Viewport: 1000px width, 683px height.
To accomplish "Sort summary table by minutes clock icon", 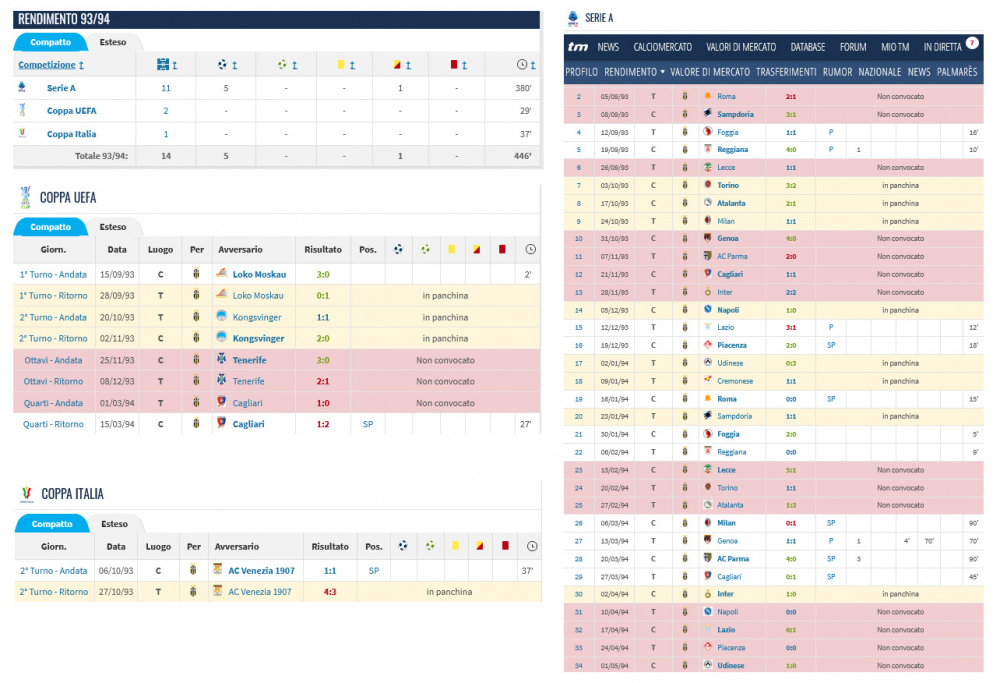I will point(526,64).
